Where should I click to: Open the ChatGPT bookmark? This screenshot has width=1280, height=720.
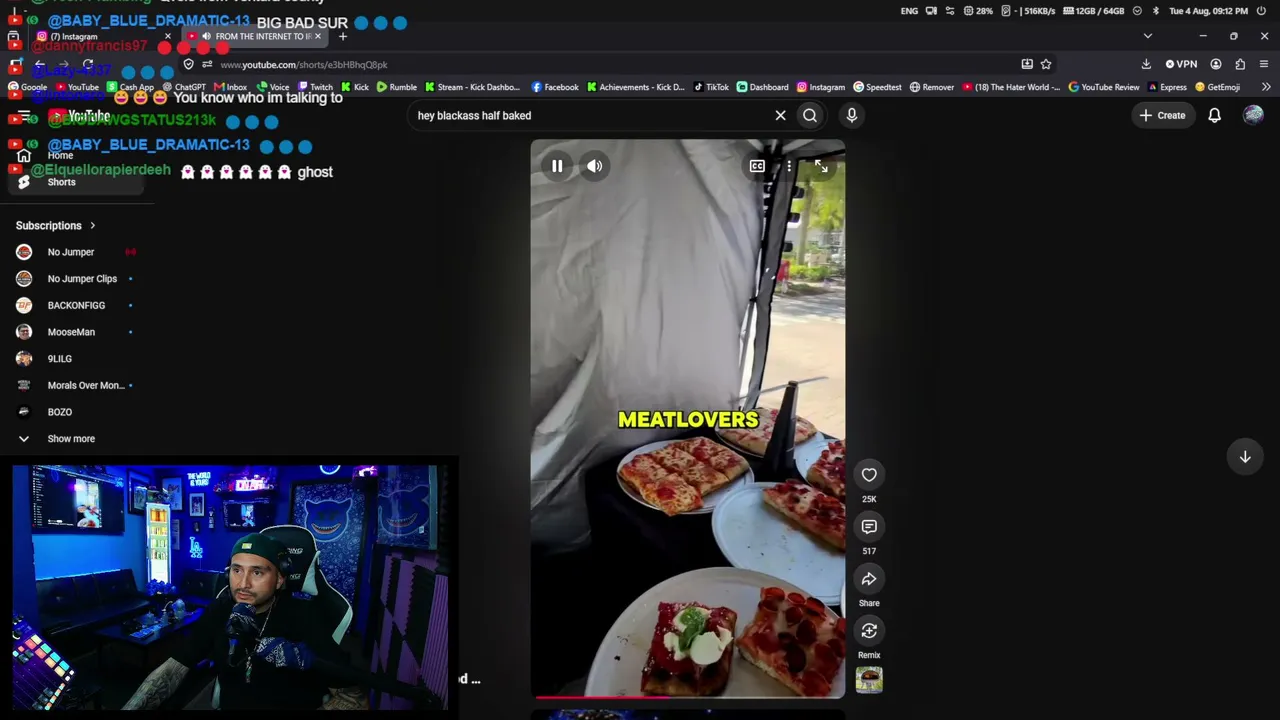183,87
